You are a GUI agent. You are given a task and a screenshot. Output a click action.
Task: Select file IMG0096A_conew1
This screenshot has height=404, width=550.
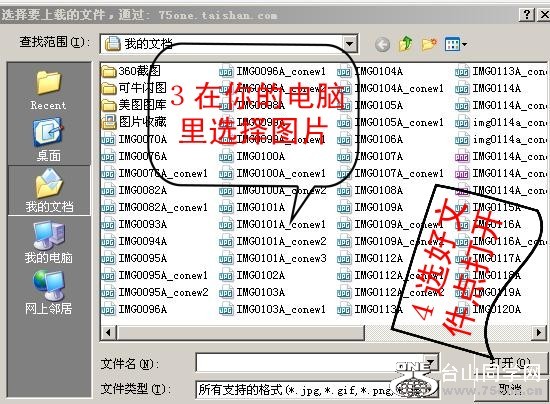272,71
